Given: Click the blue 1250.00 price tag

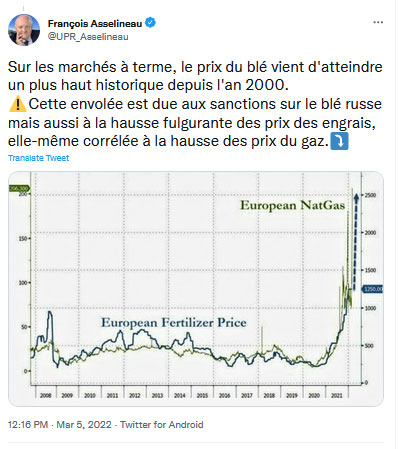Looking at the screenshot, I should 373,289.
